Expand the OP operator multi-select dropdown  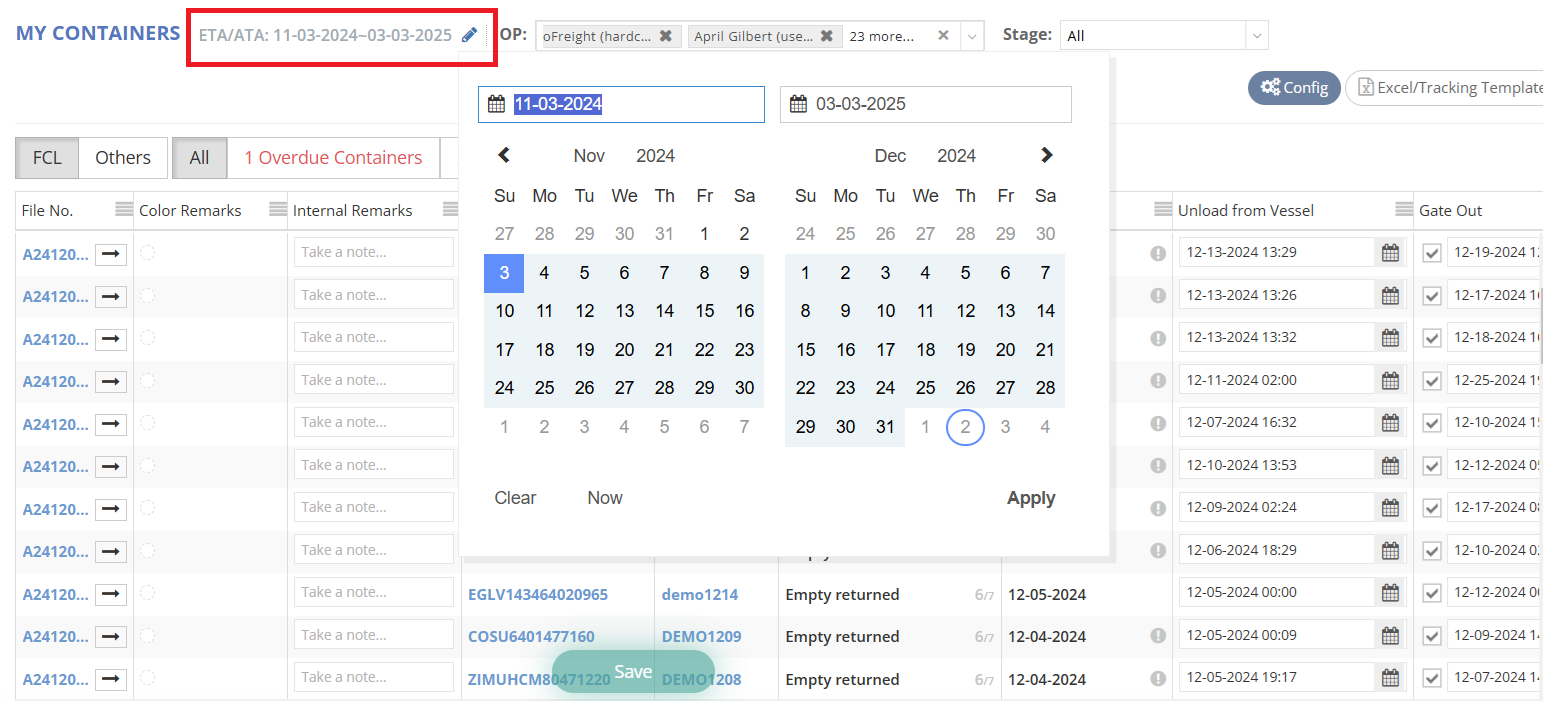tap(972, 36)
